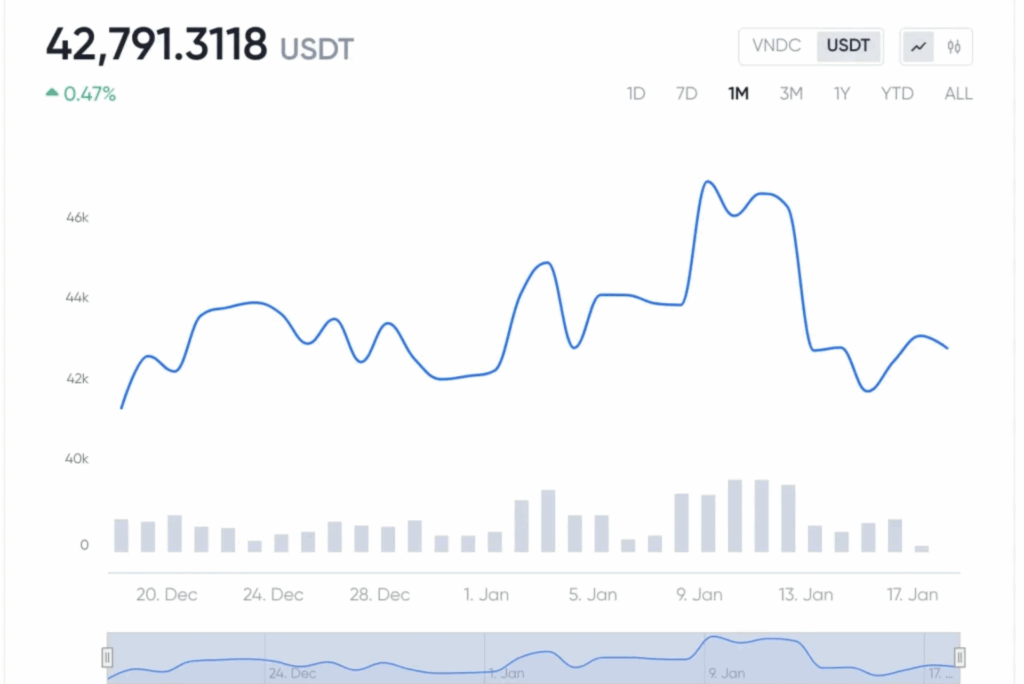The width and height of the screenshot is (1024, 684).
Task: Click the left range navigator handle
Action: point(107,657)
